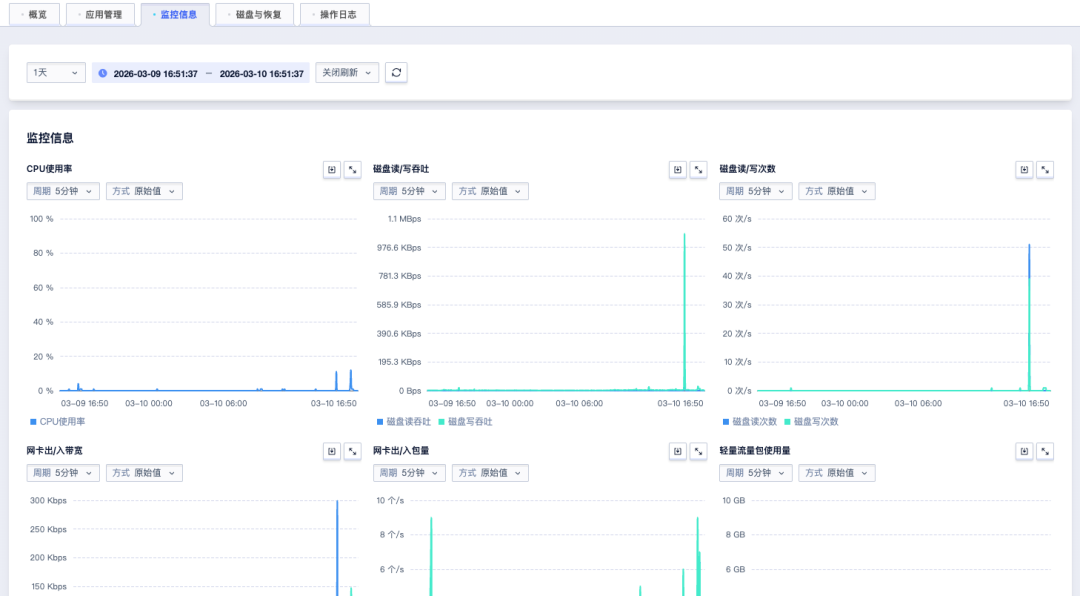
Task: Expand the 轻量流量包使用量 chart fullscreen
Action: click(x=1045, y=451)
